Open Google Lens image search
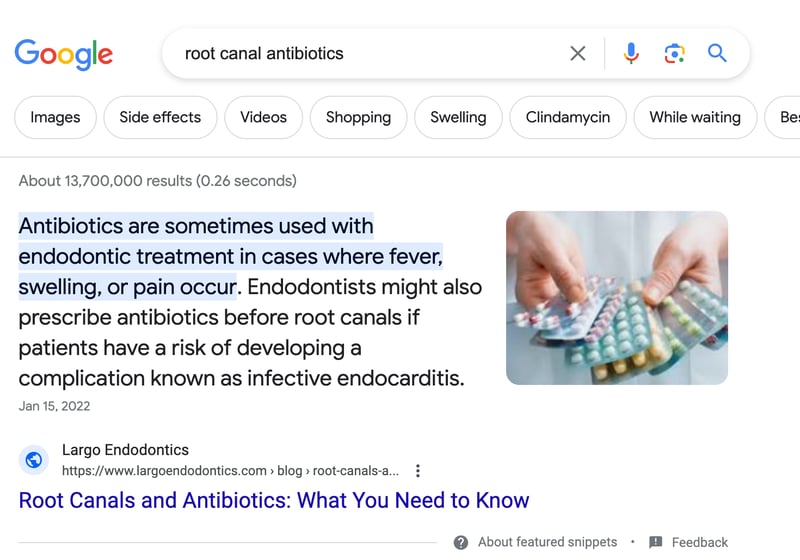Image resolution: width=800 pixels, height=560 pixels. tap(674, 53)
